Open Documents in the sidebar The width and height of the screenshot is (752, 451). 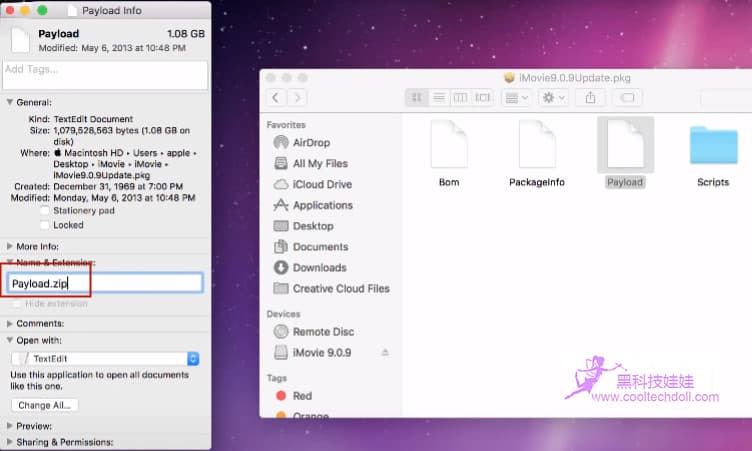[x=320, y=247]
